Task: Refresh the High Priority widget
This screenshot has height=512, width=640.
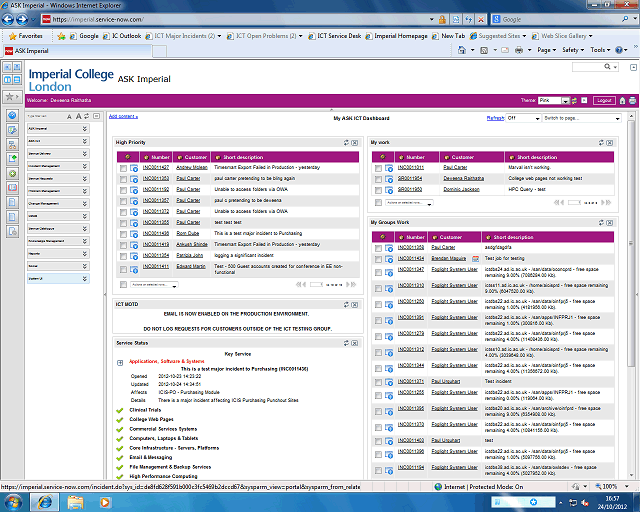Action: tap(346, 142)
